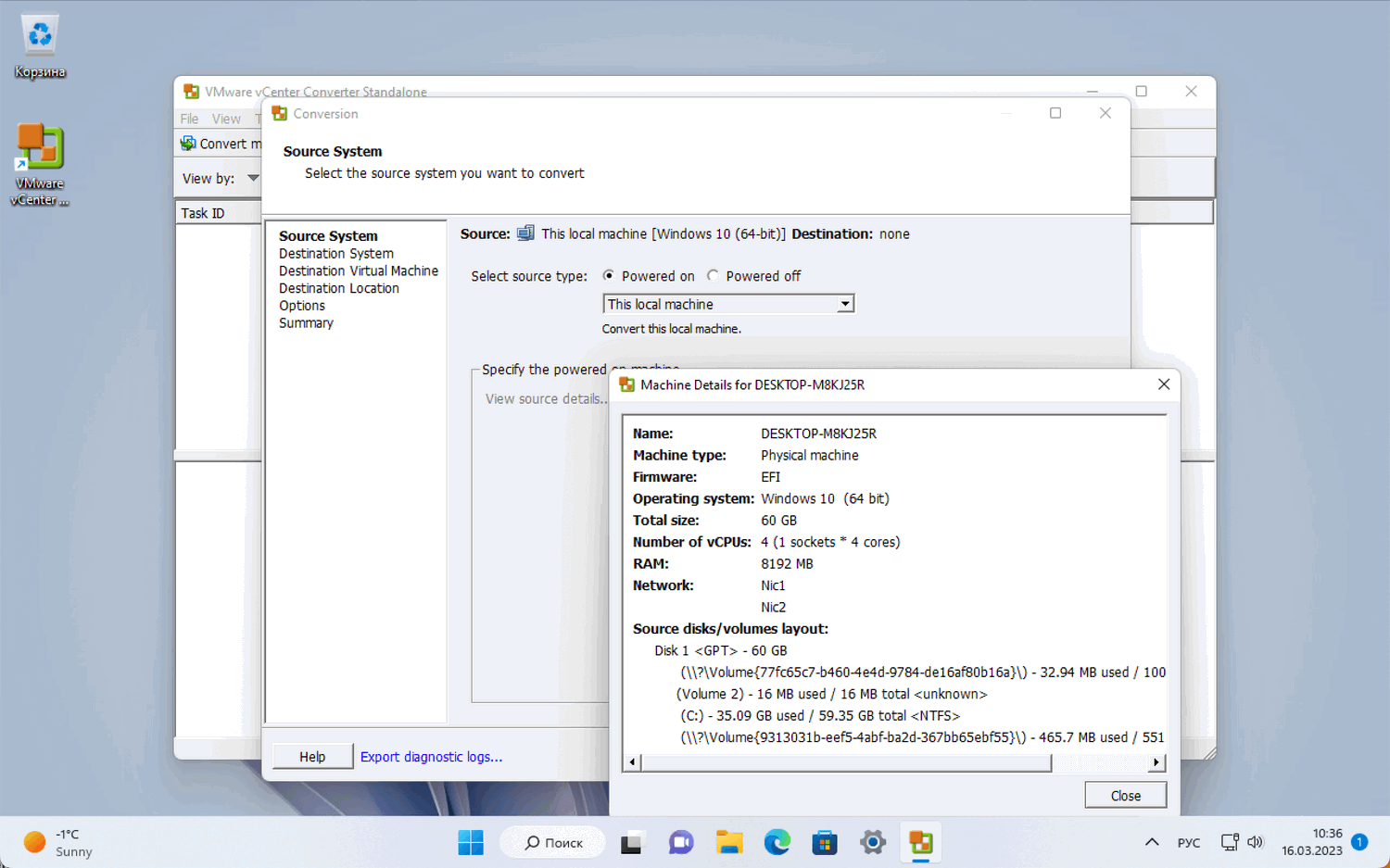The height and width of the screenshot is (868, 1390).
Task: Click the volume speaker tray icon
Action: 1256,842
